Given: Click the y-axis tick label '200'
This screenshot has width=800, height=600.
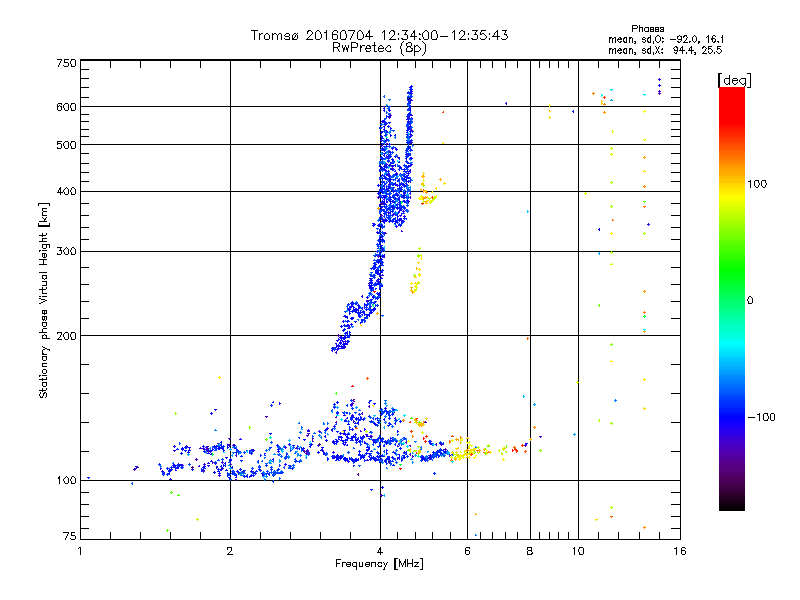Looking at the screenshot, I should [66, 336].
